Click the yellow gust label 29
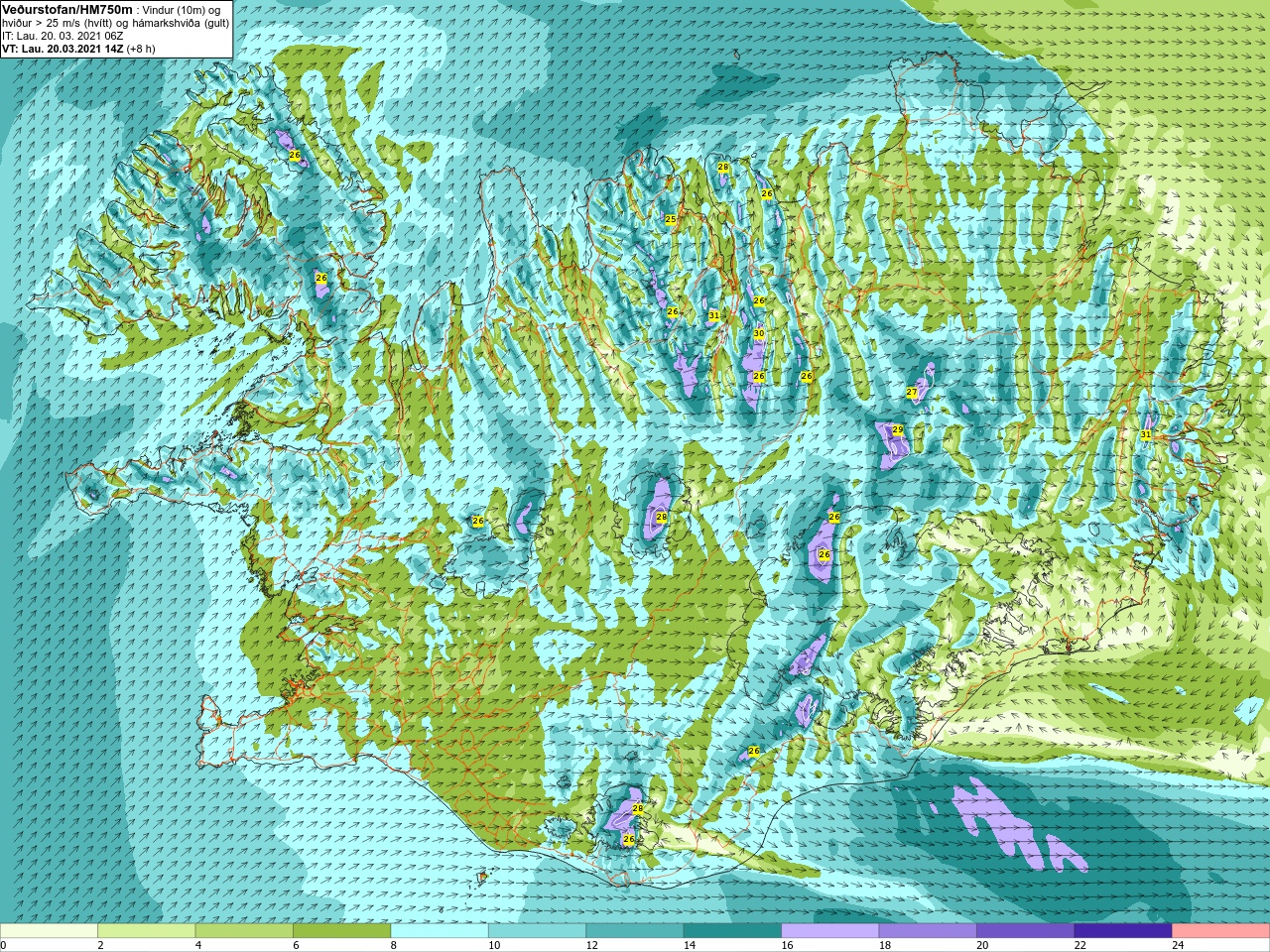Image resolution: width=1270 pixels, height=952 pixels. [897, 430]
